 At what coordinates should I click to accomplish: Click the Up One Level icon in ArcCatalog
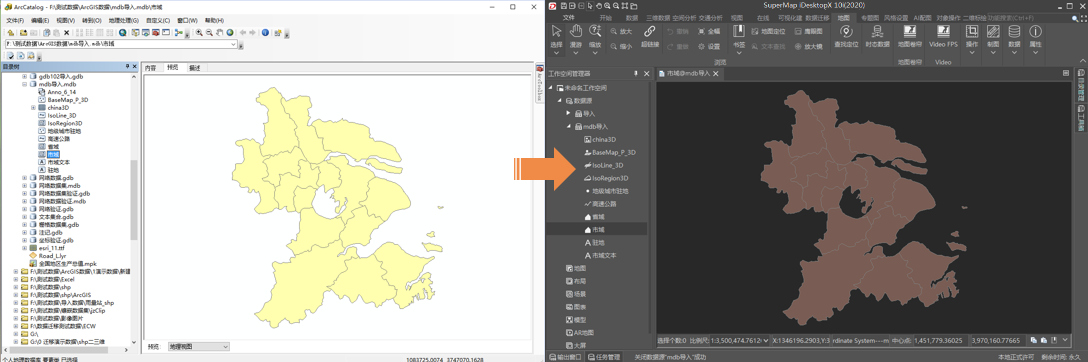click(x=10, y=33)
